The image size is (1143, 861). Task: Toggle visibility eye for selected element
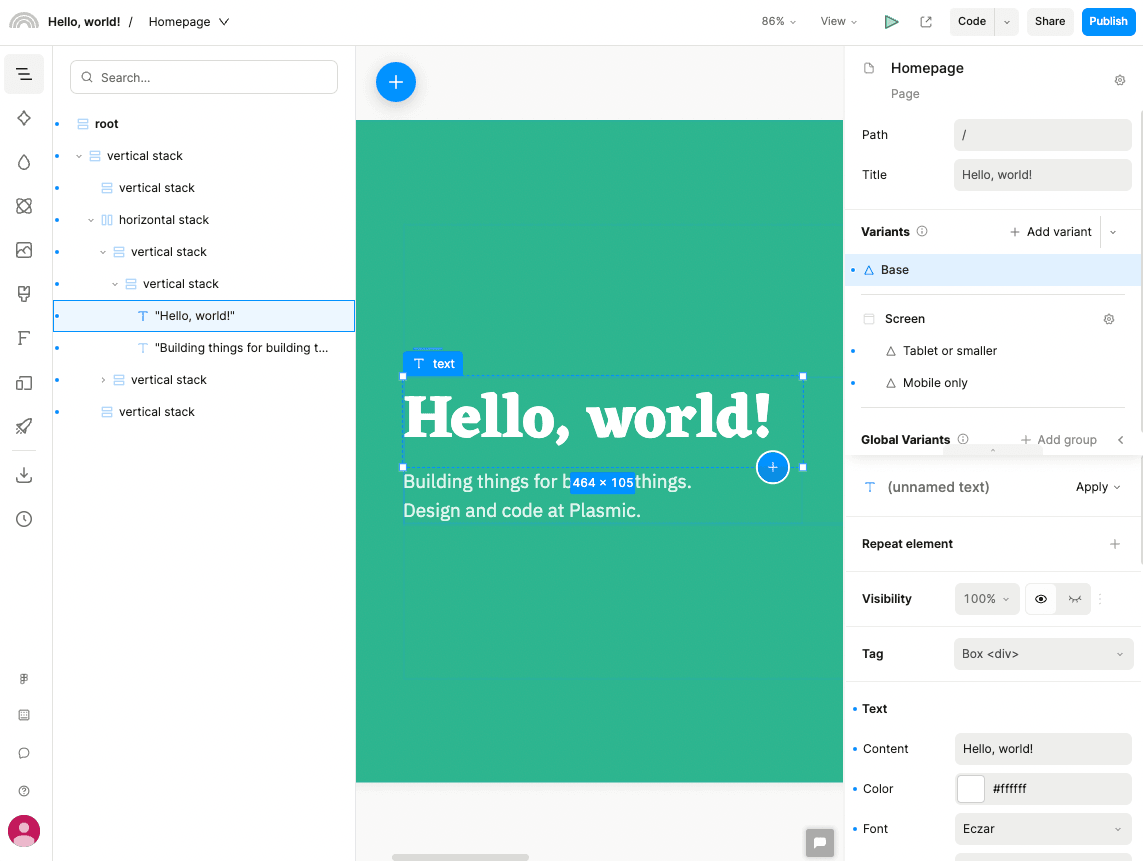pos(1040,598)
